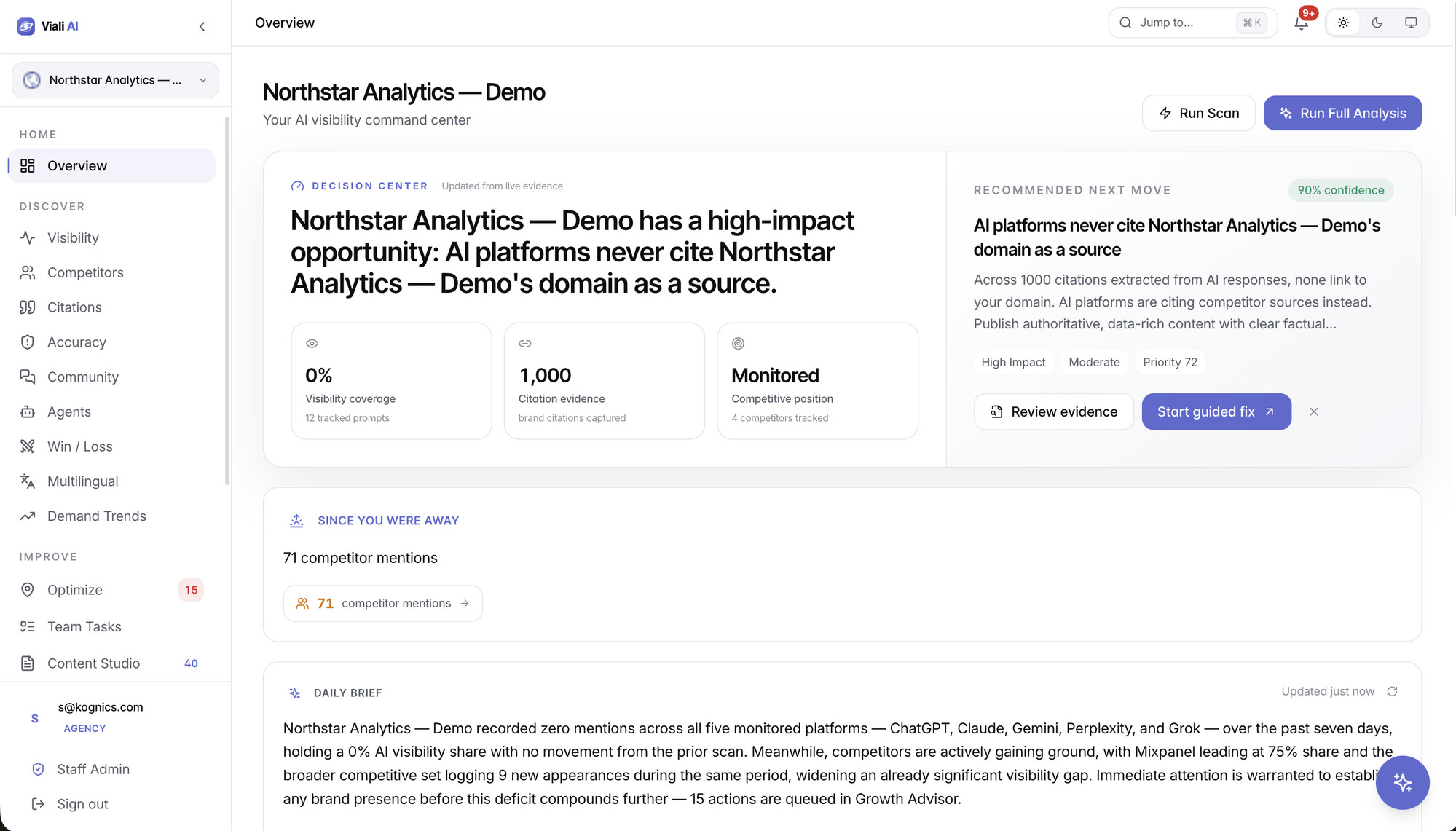Screen dimensions: 1456x831
Task: Collapse the sidebar with the chevron
Action: [x=202, y=27]
